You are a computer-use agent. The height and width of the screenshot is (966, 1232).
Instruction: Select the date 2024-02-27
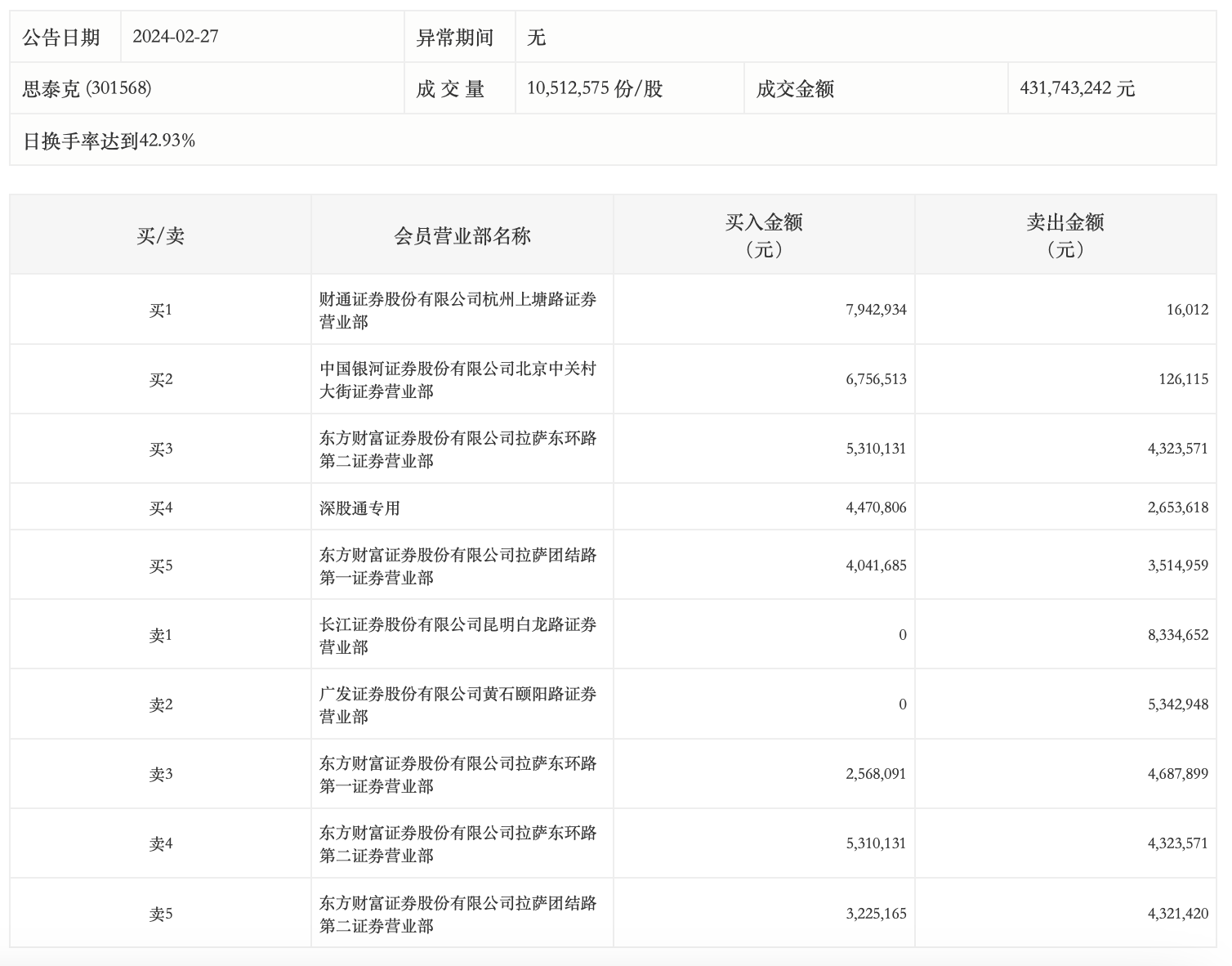point(176,37)
